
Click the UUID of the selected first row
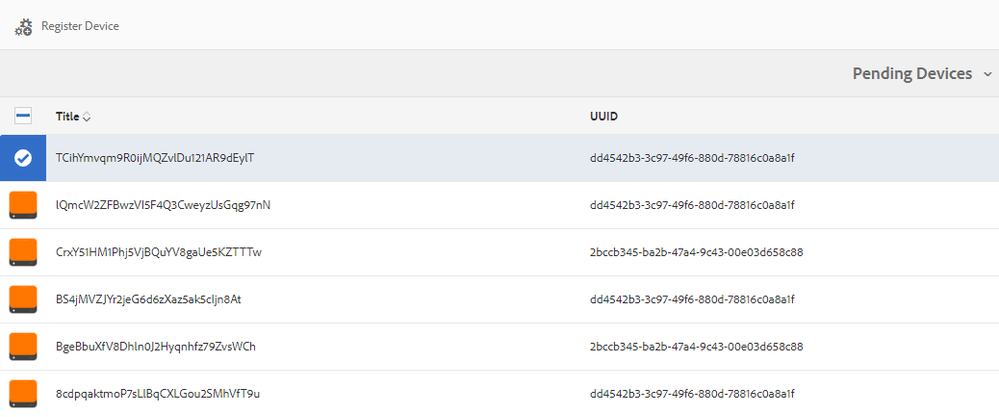(x=693, y=159)
